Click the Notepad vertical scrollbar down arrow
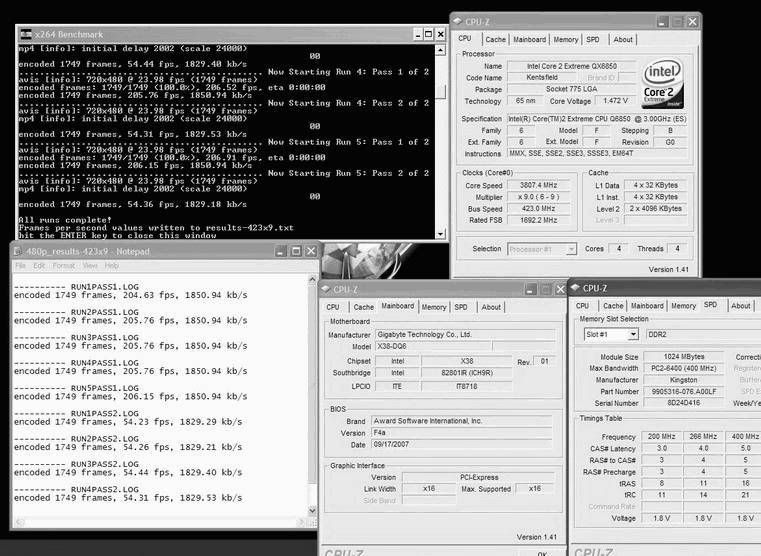 312,510
